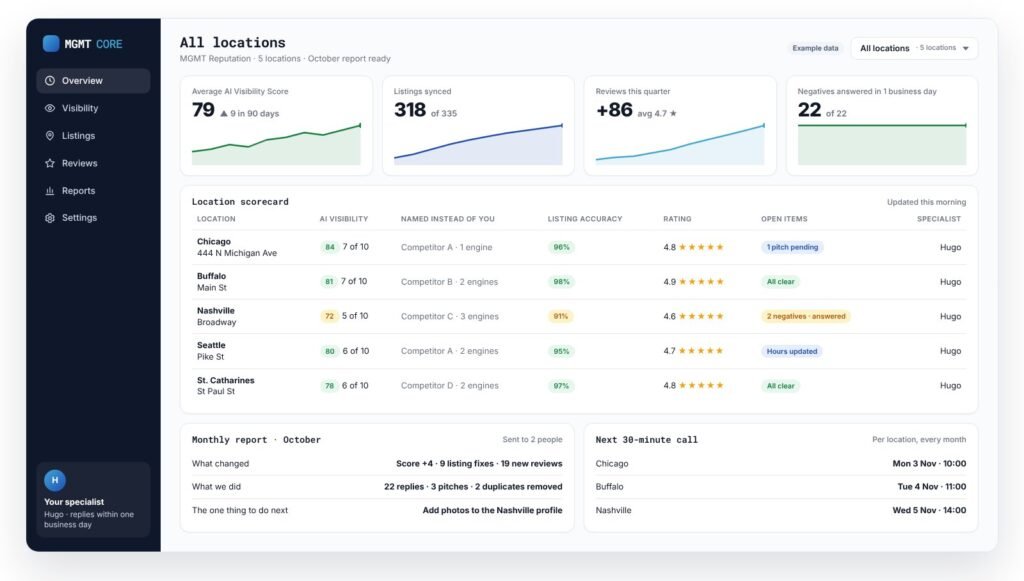
Task: Click the 98% listing accuracy badge
Action: (562, 282)
